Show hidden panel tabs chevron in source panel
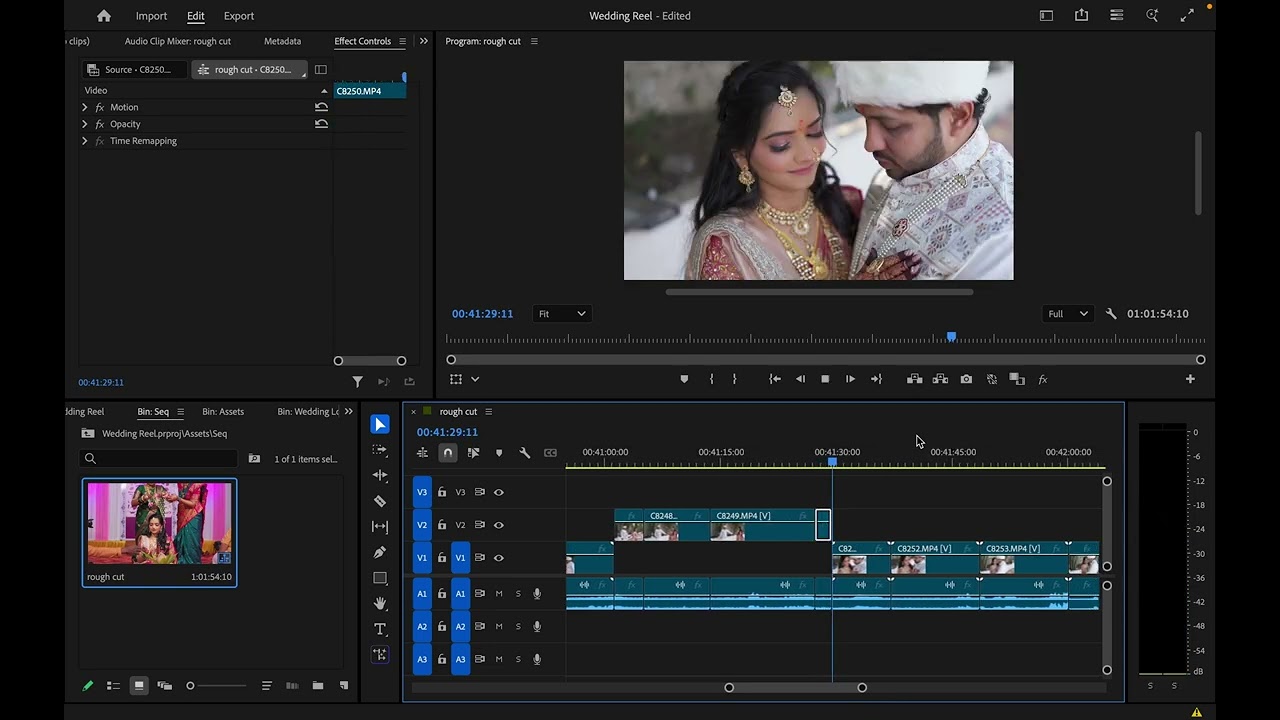1280x720 pixels. tap(424, 41)
